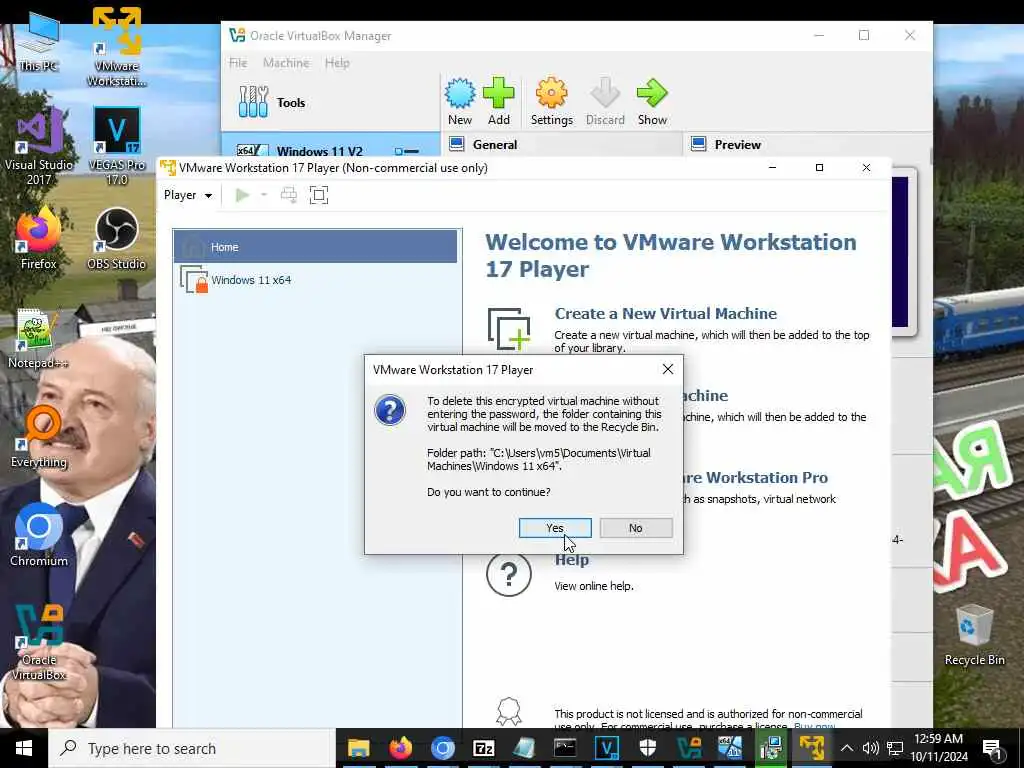
Task: Click the Create a New Virtual Machine icon
Action: (509, 328)
